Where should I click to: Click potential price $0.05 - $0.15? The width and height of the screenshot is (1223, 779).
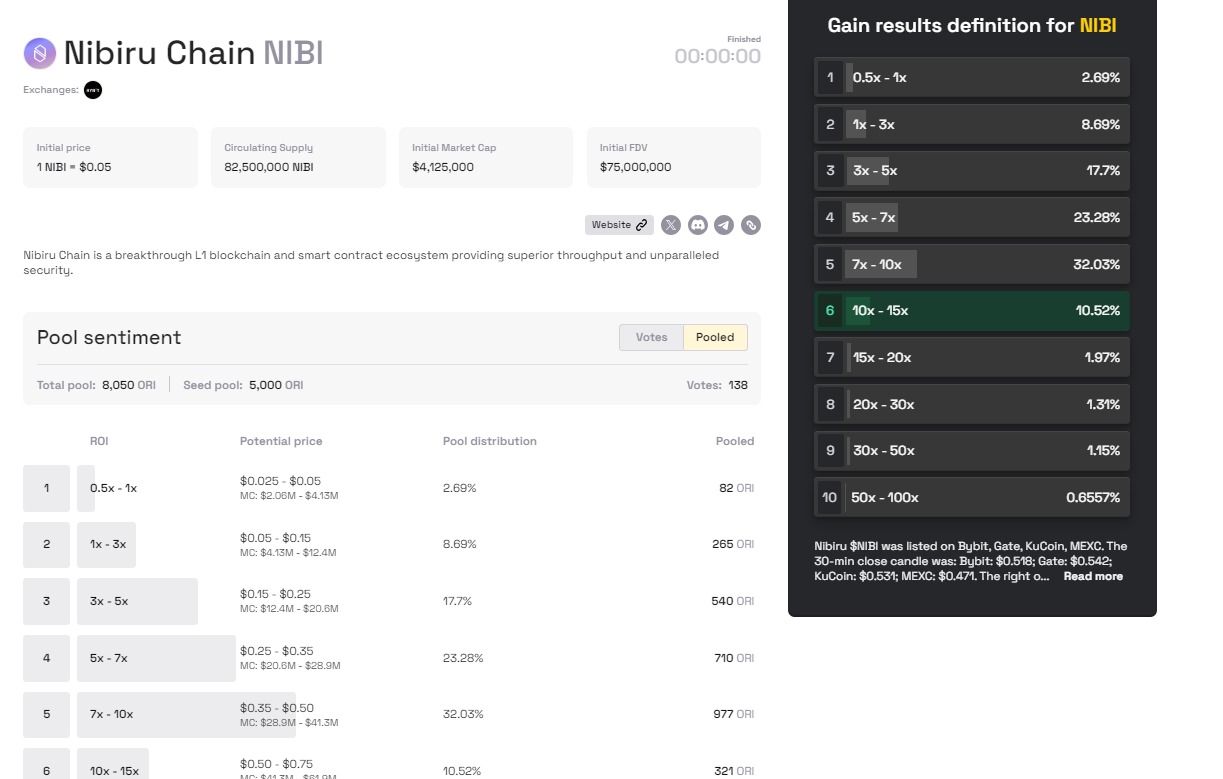click(x=275, y=538)
